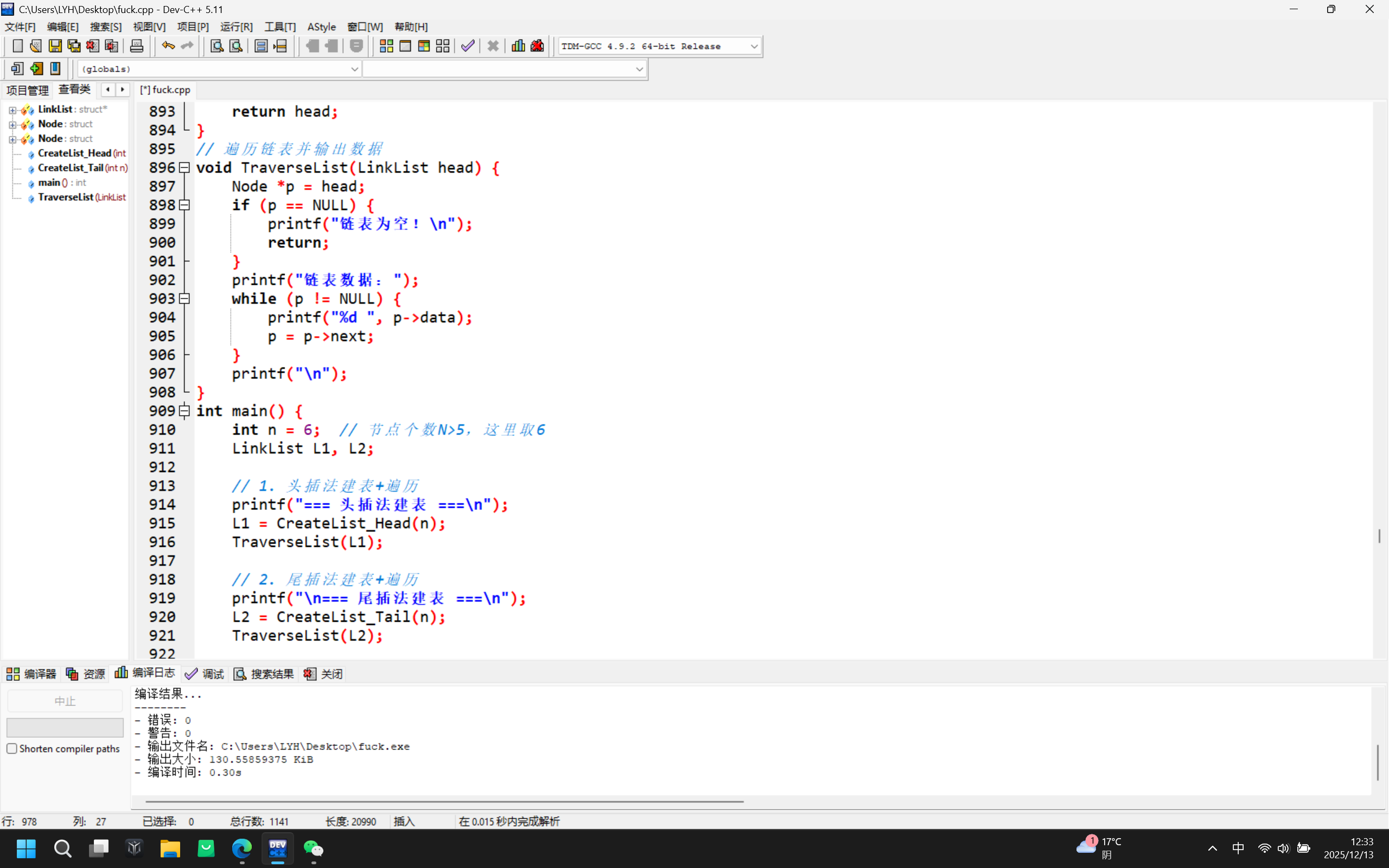
Task: Click the Find magnifier toolbar icon
Action: [x=216, y=46]
